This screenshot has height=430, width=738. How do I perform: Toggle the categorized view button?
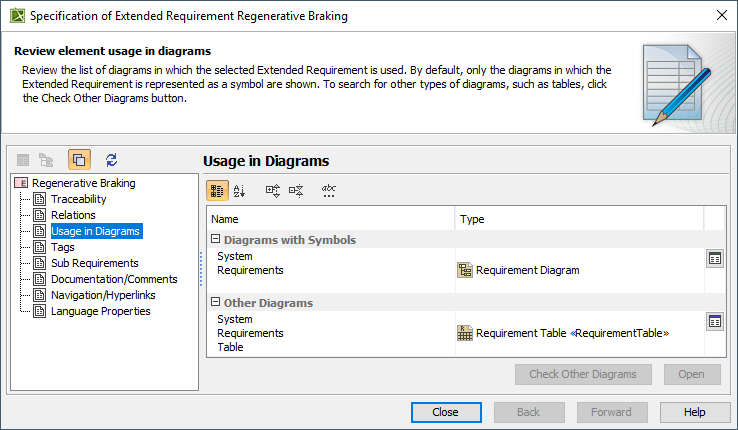click(217, 190)
